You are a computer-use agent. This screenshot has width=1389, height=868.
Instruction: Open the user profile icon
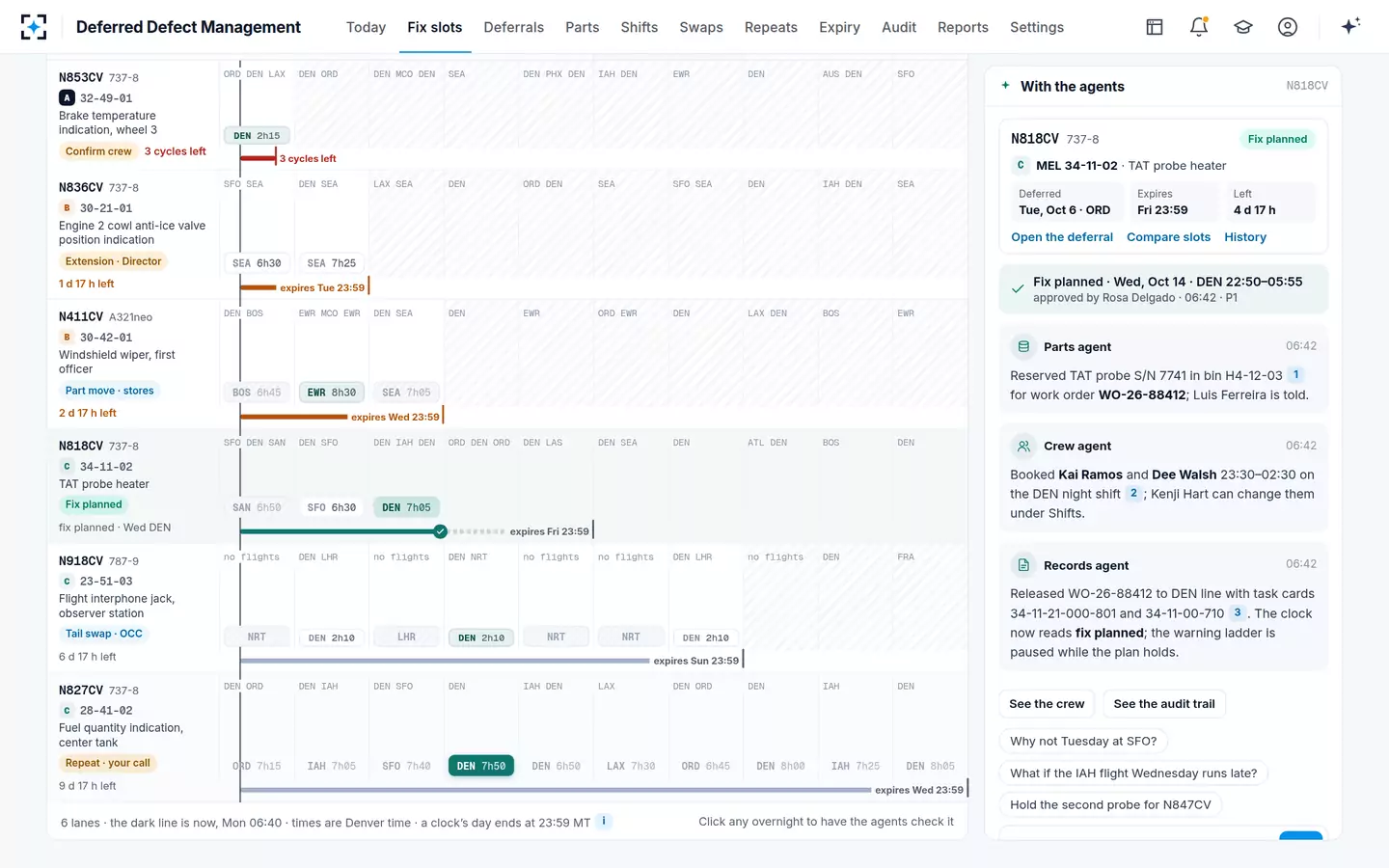(1288, 27)
